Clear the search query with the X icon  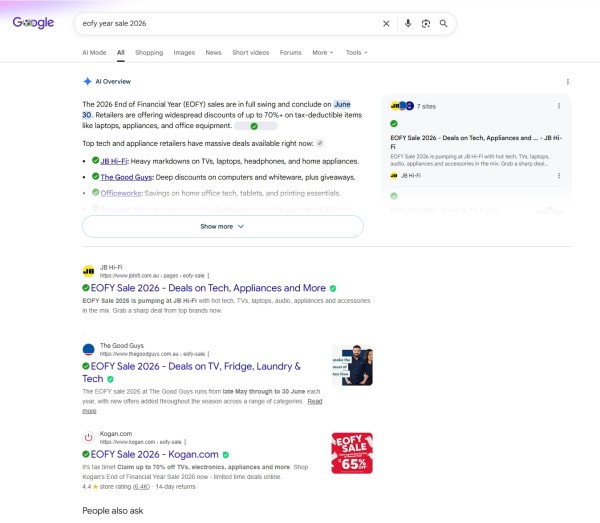[x=386, y=24]
